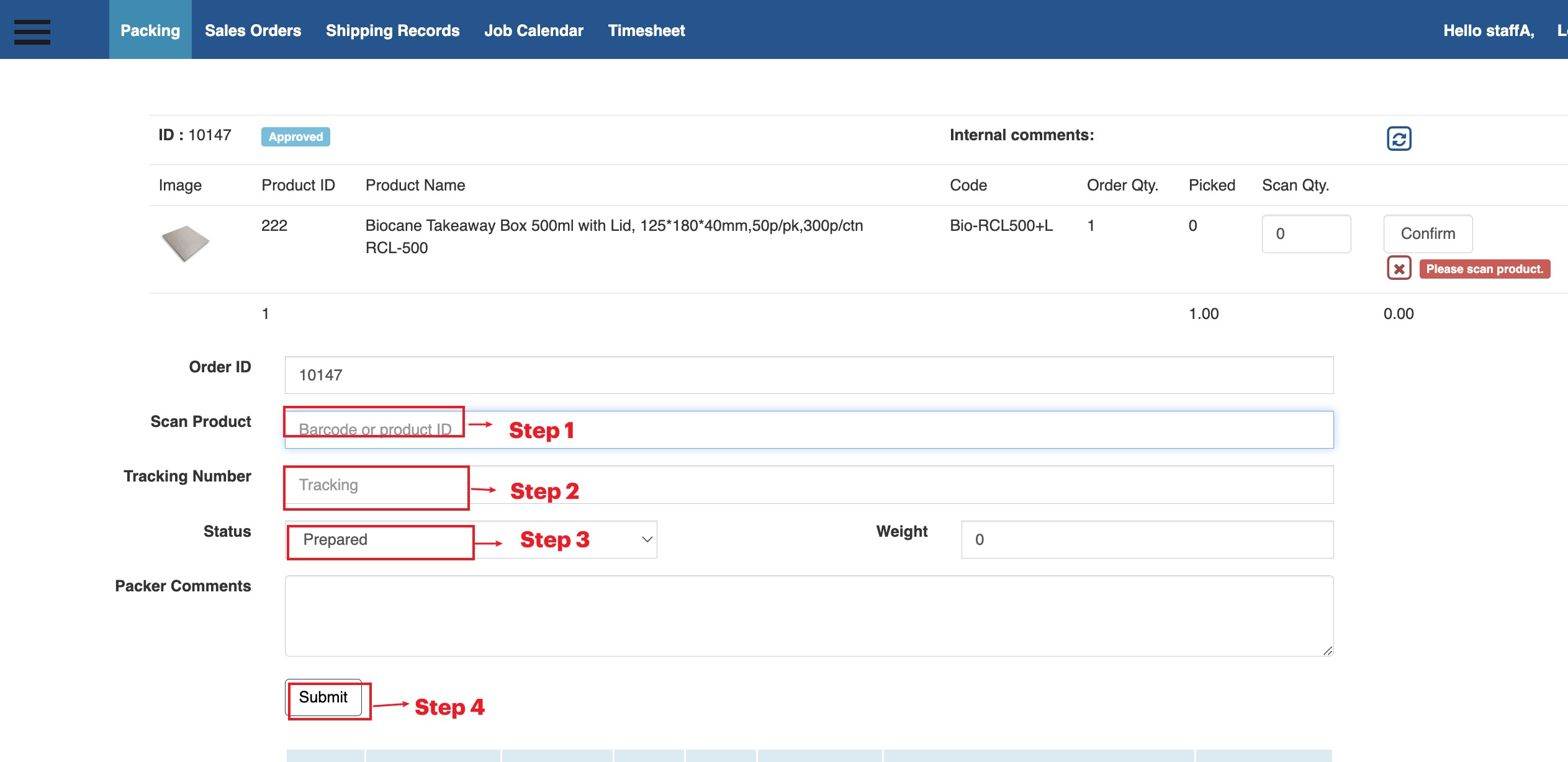The height and width of the screenshot is (762, 1568).
Task: Click the red X error icon
Action: pyautogui.click(x=1397, y=270)
